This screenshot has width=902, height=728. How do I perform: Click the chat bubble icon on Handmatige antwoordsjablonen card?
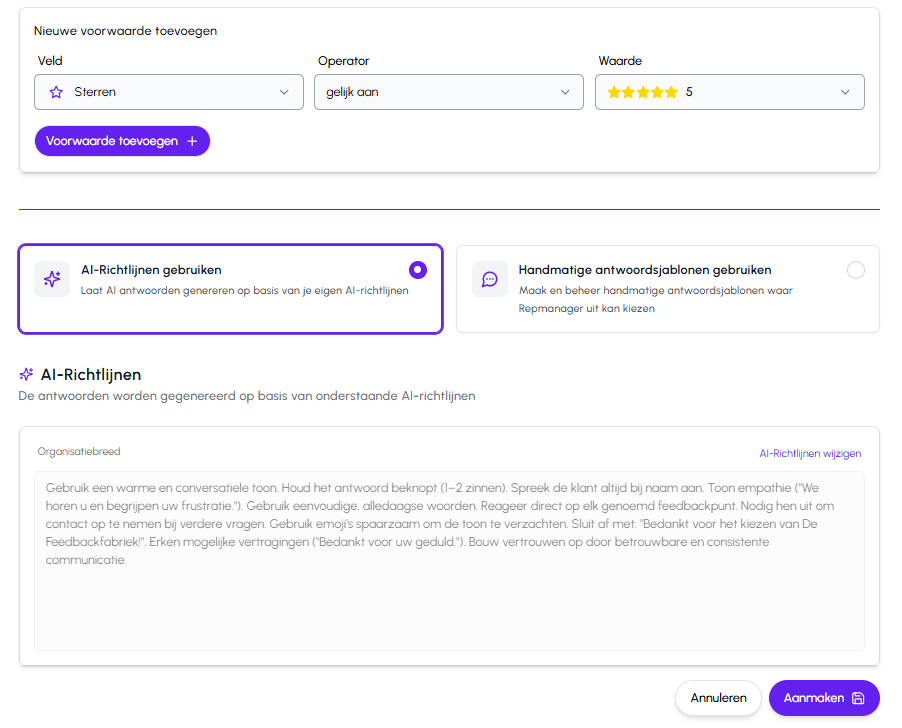(490, 279)
